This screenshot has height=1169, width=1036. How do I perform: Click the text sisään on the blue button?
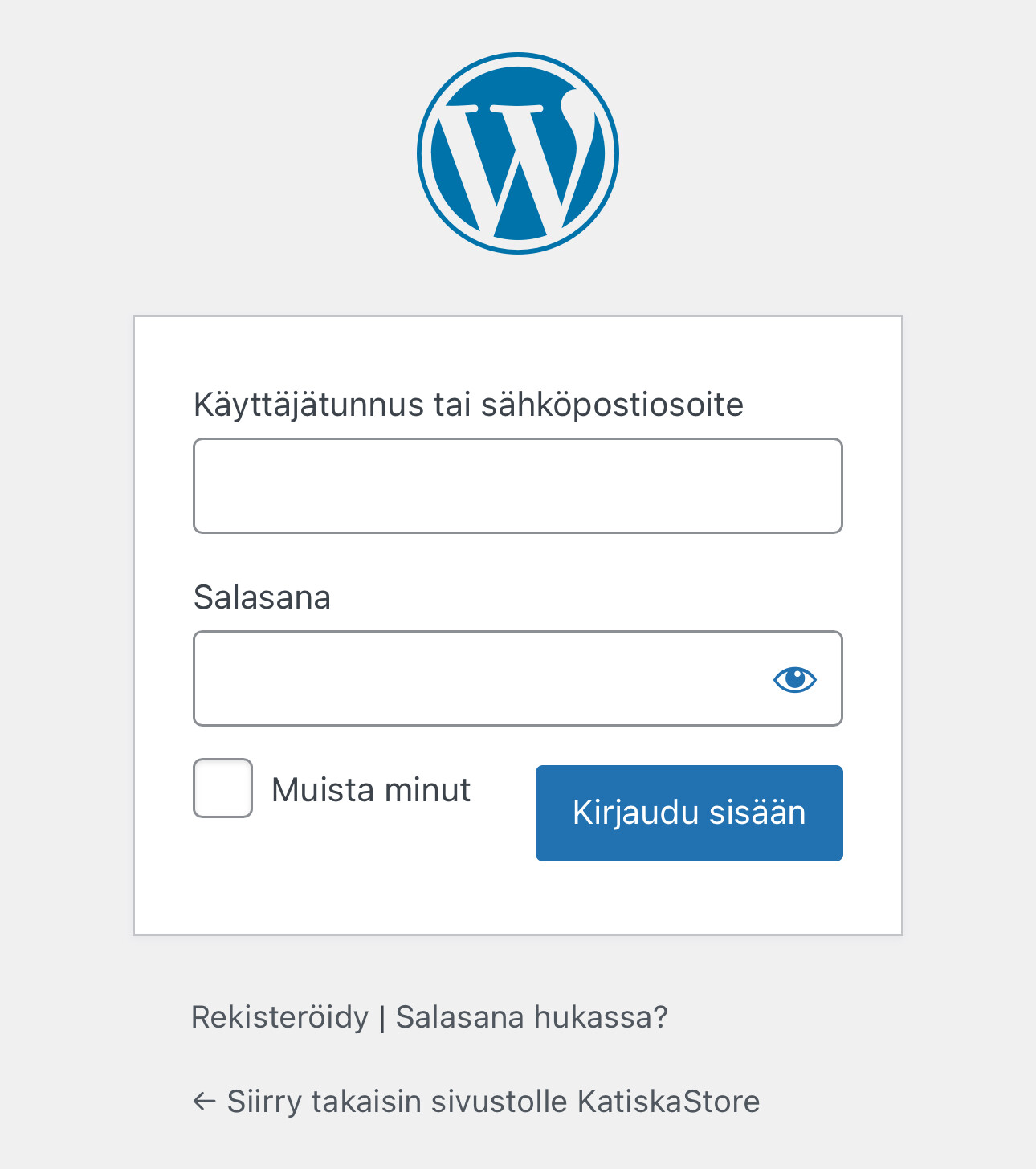(757, 813)
